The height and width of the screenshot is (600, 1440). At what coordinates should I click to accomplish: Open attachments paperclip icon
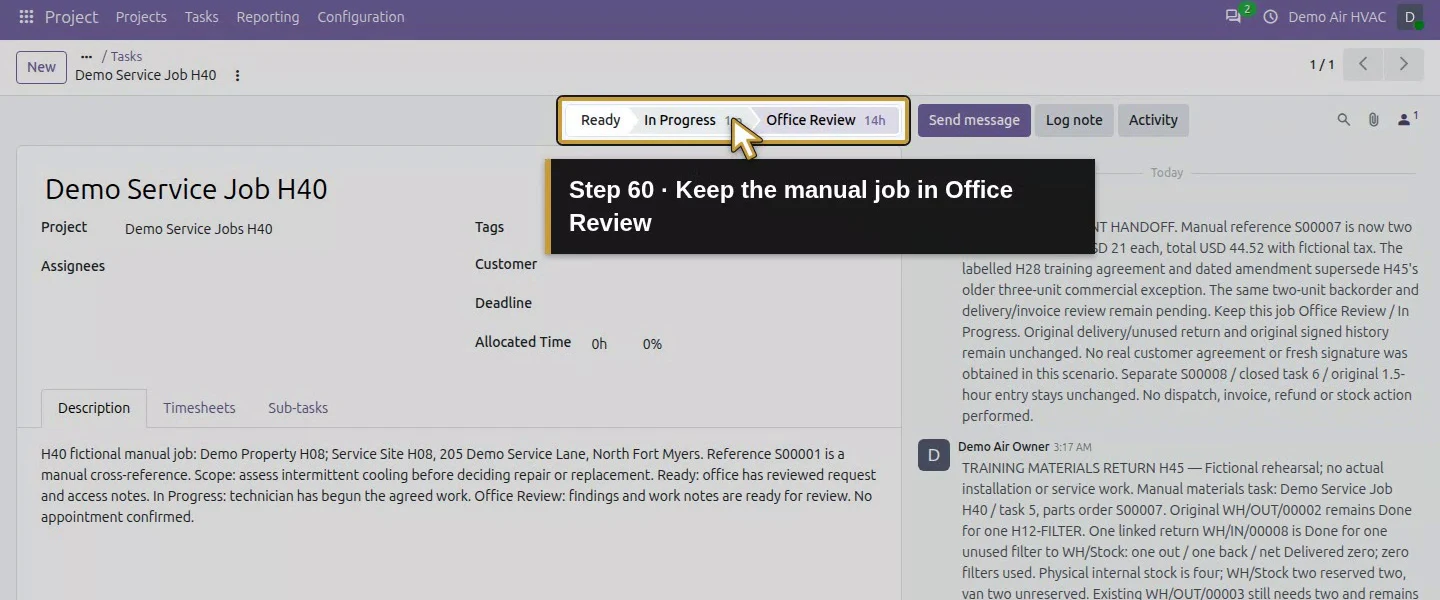click(x=1374, y=120)
